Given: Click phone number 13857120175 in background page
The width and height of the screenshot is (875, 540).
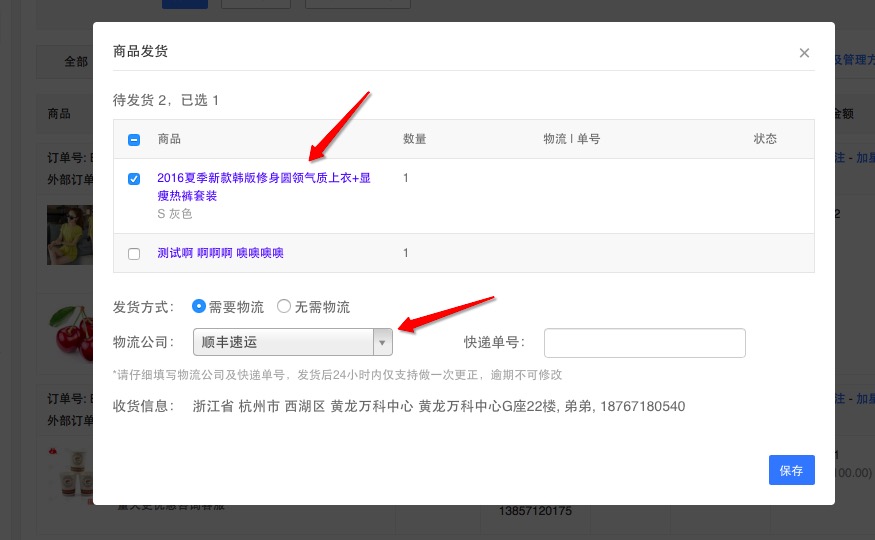Looking at the screenshot, I should [535, 510].
